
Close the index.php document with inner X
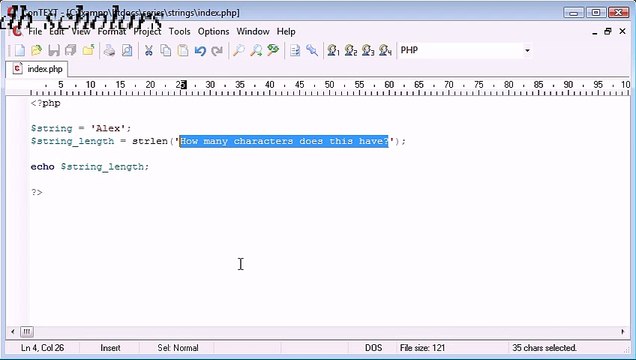623,32
